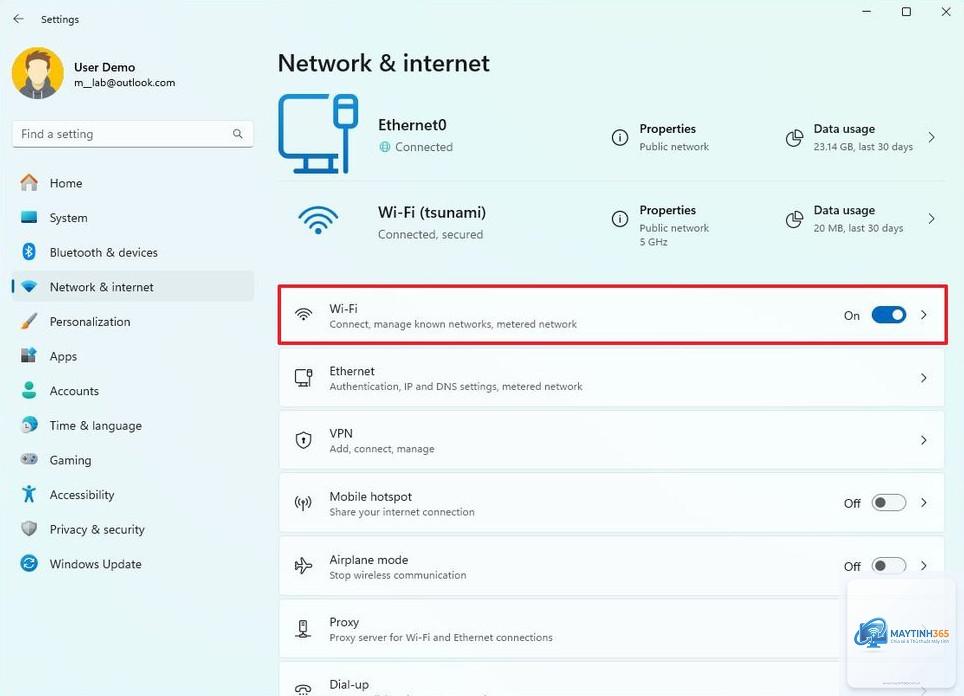Click the Gaming controller icon
This screenshot has height=696, width=964.
coord(29,459)
